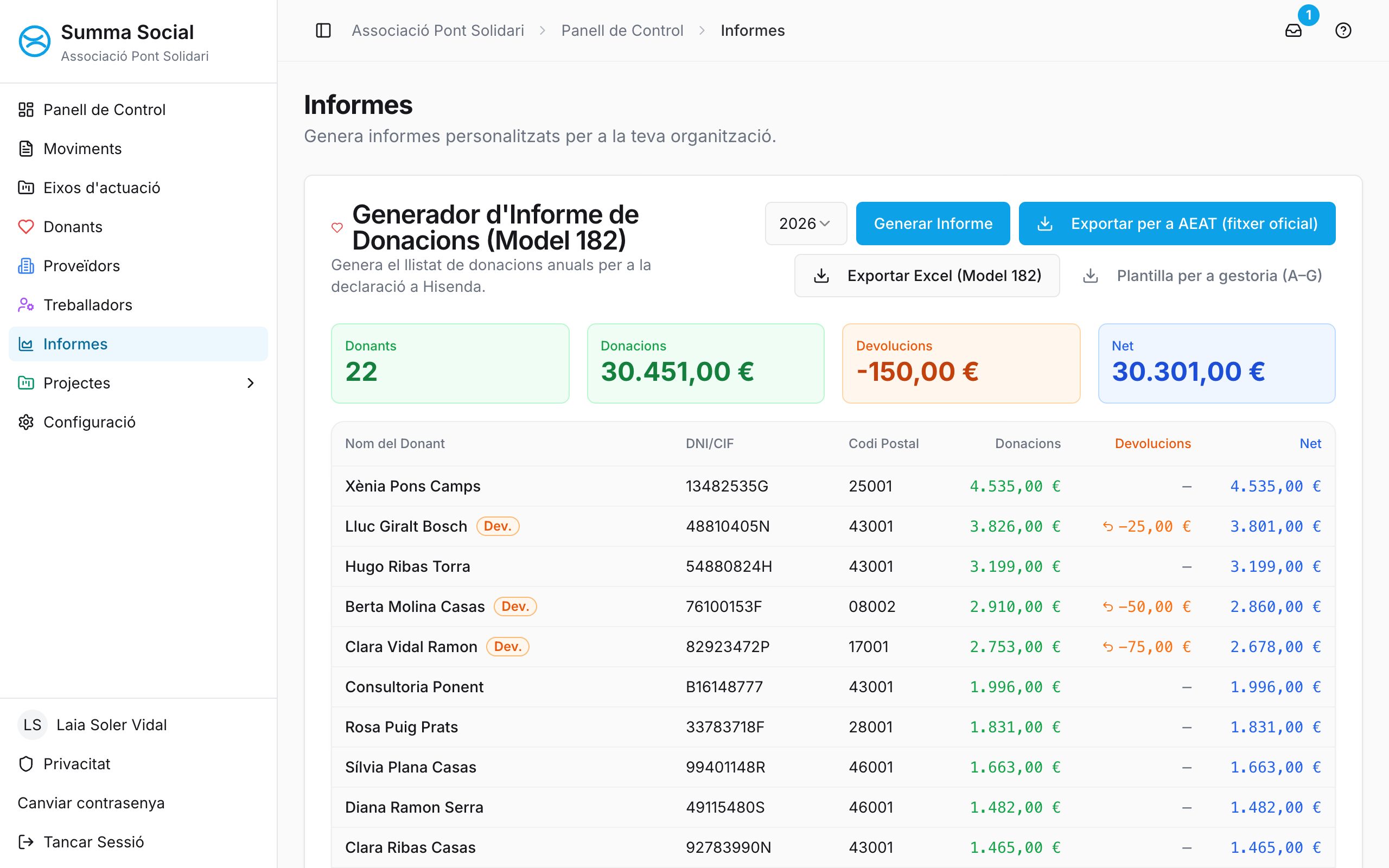Click Exportar Excel (Model 182) button
The image size is (1389, 868).
[x=927, y=276]
